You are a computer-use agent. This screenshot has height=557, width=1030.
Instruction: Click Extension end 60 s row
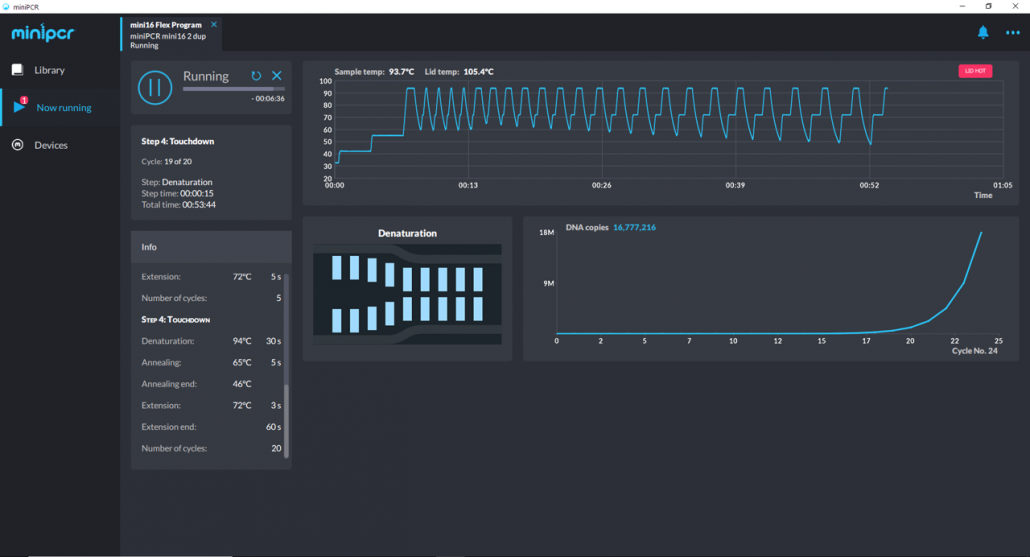coord(211,427)
